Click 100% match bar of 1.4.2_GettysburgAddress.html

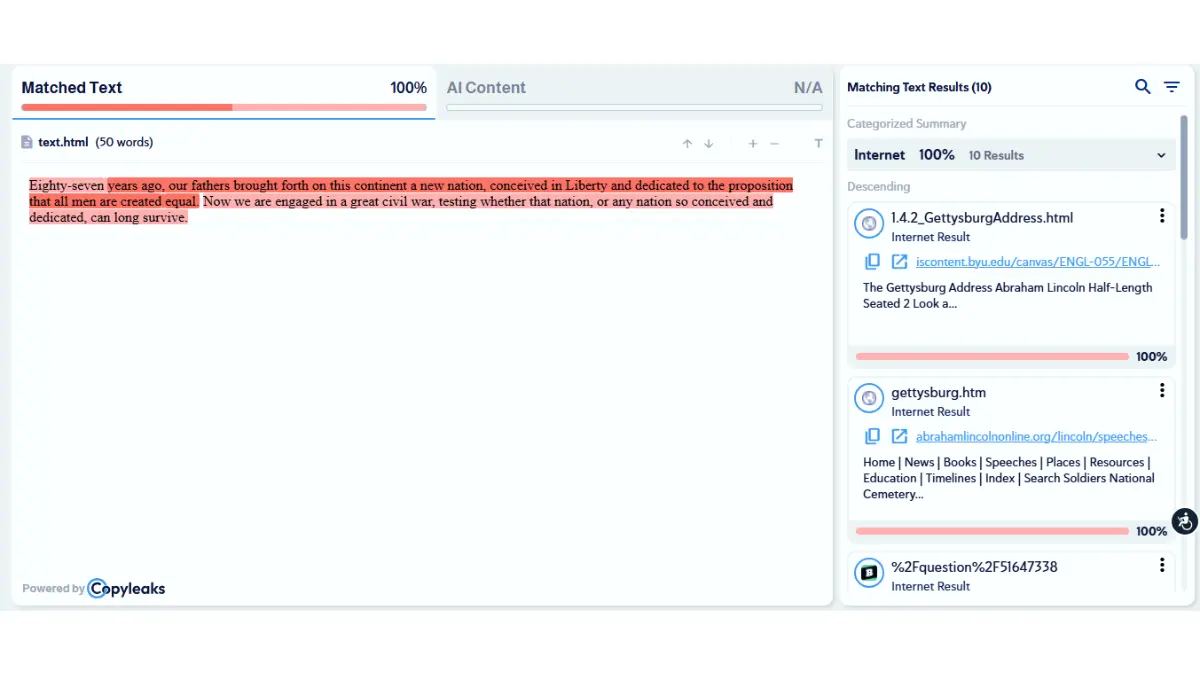(992, 357)
